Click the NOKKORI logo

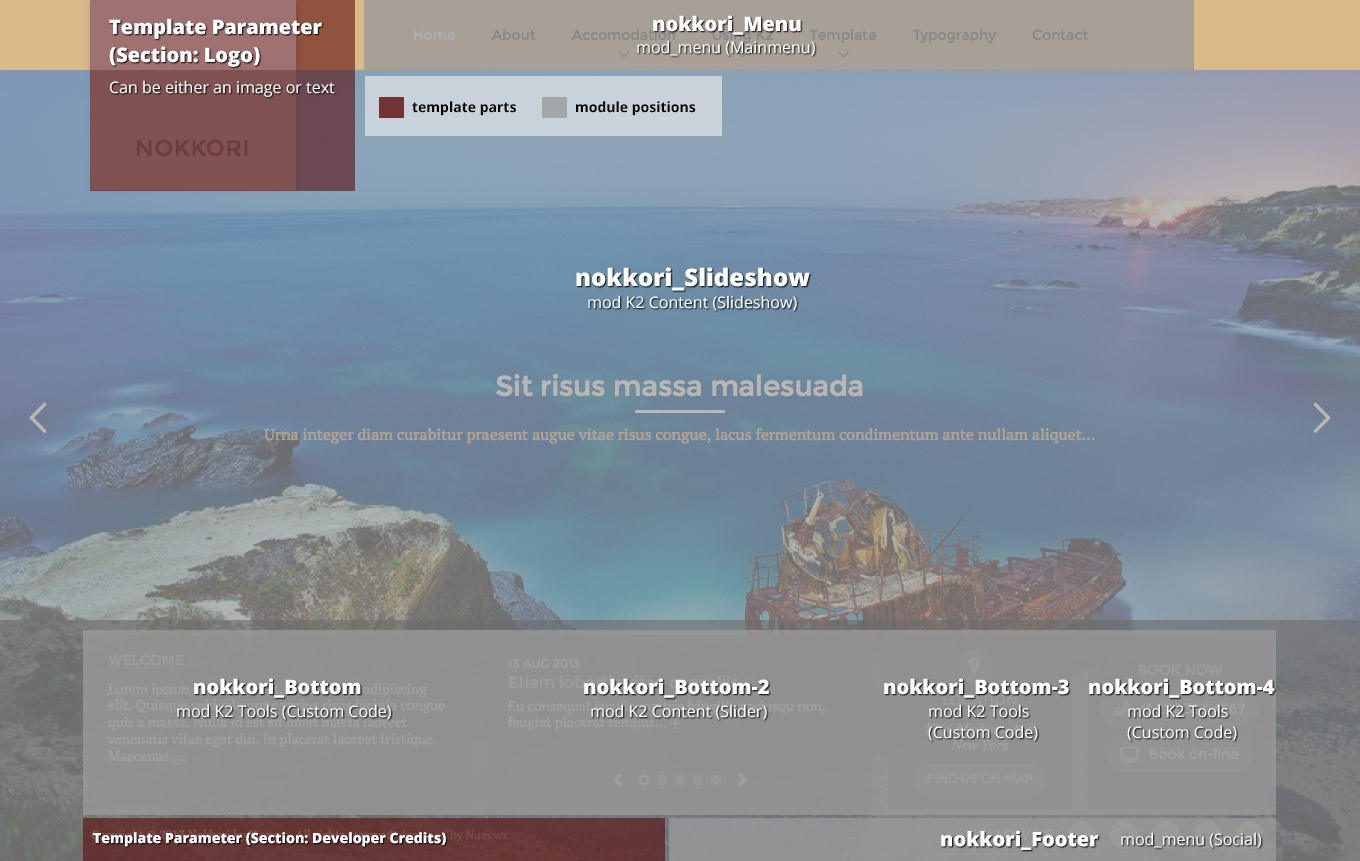(x=192, y=148)
